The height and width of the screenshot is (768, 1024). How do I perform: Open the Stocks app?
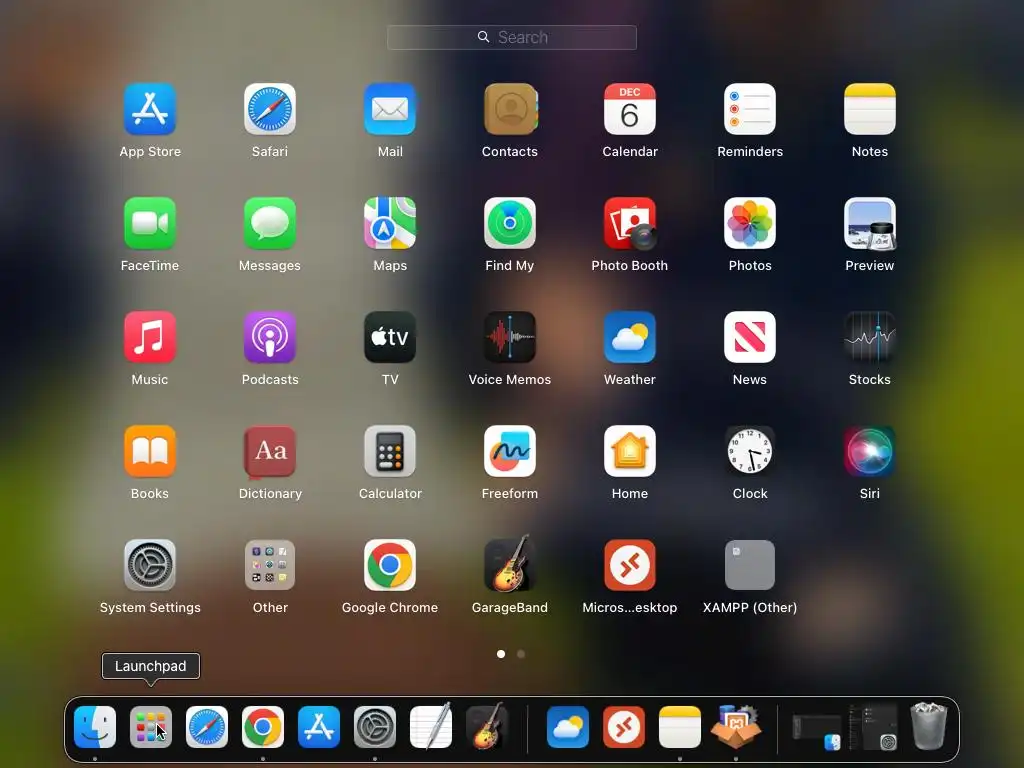pyautogui.click(x=870, y=337)
